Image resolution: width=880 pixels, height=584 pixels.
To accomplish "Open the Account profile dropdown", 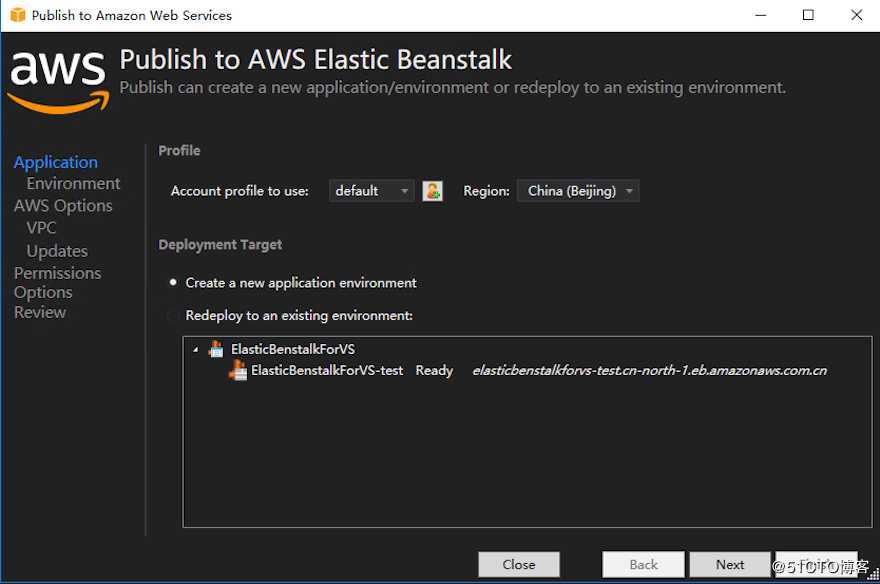I will pos(371,191).
